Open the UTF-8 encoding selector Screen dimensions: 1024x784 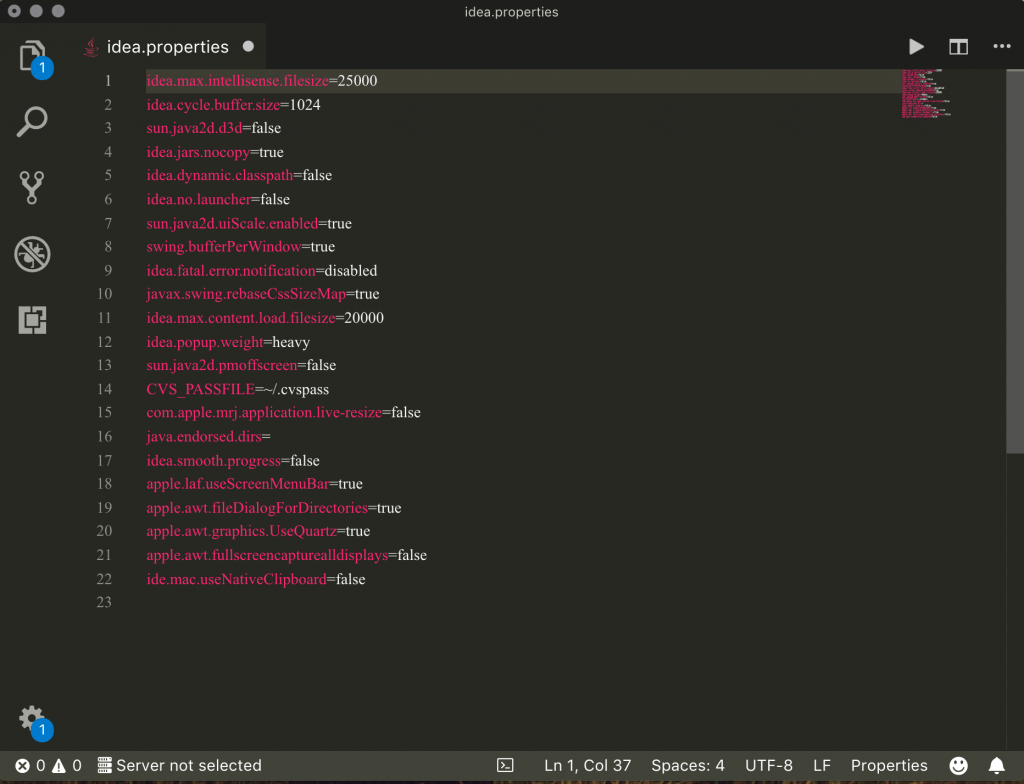click(x=768, y=765)
